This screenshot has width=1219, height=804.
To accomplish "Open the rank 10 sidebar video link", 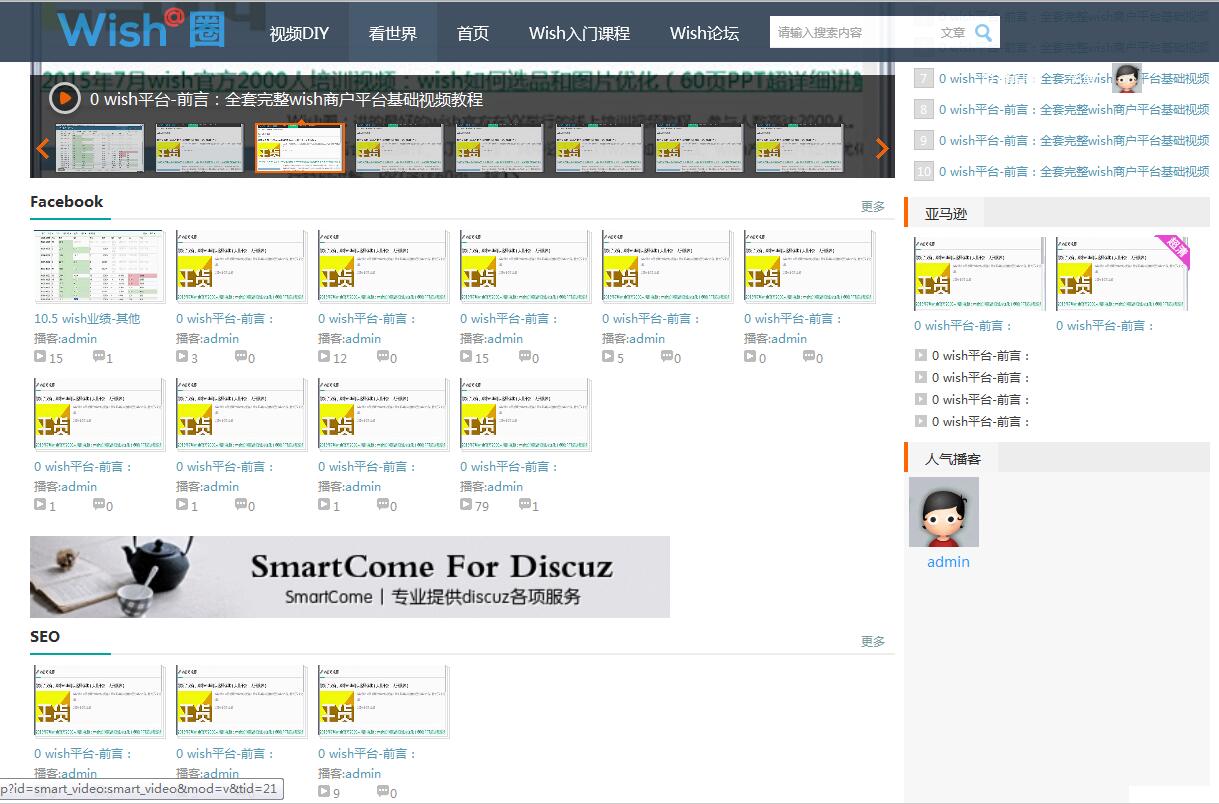I will point(1074,172).
